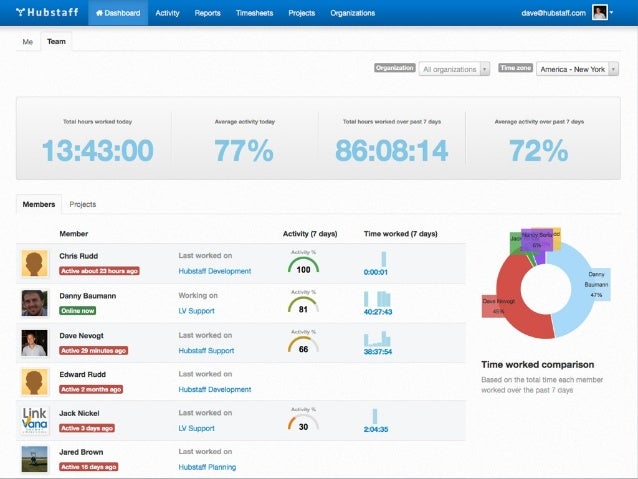638x479 pixels.
Task: Click the user avatar in the header
Action: 600,12
